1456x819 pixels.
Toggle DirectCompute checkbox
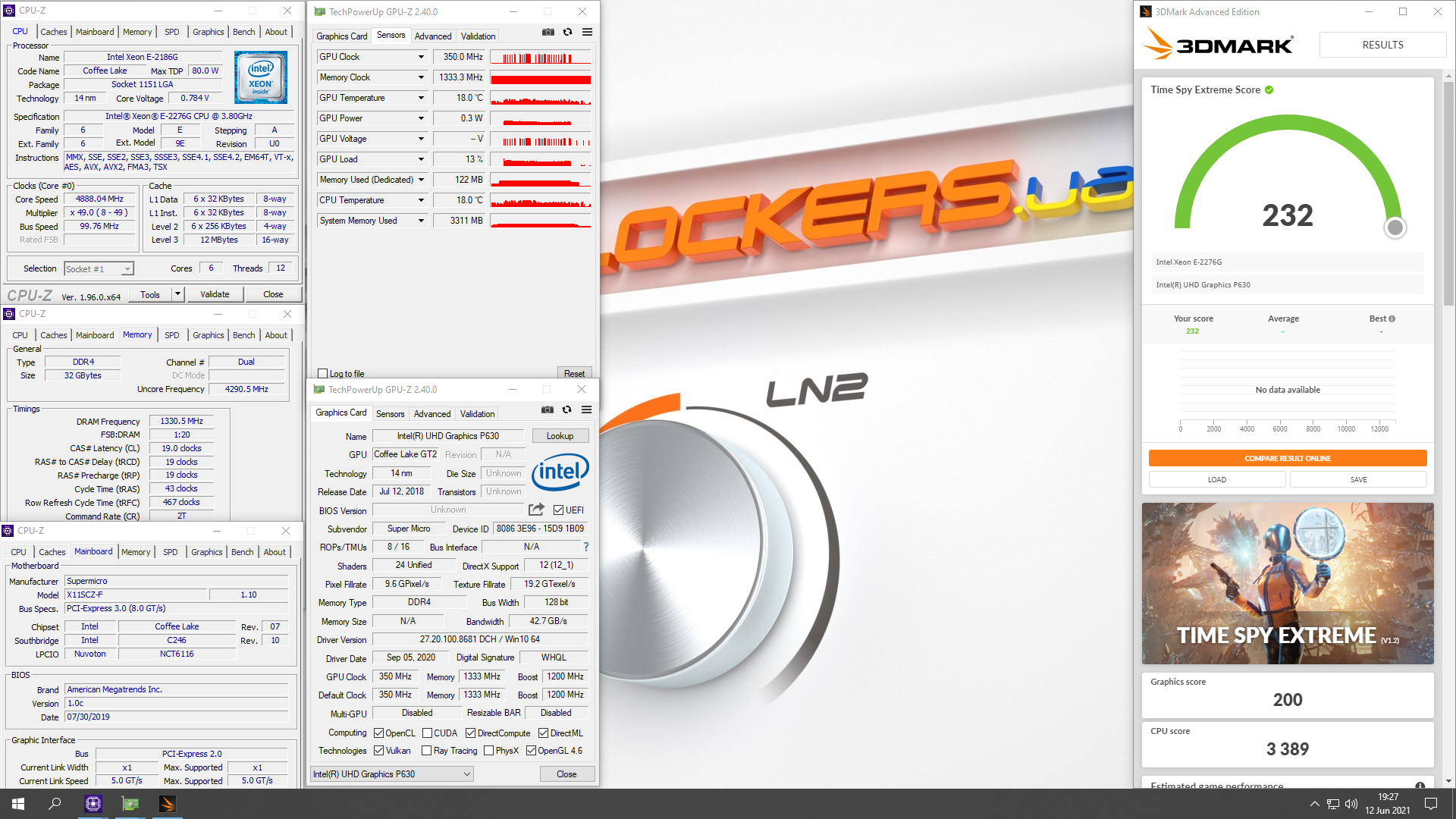(470, 733)
